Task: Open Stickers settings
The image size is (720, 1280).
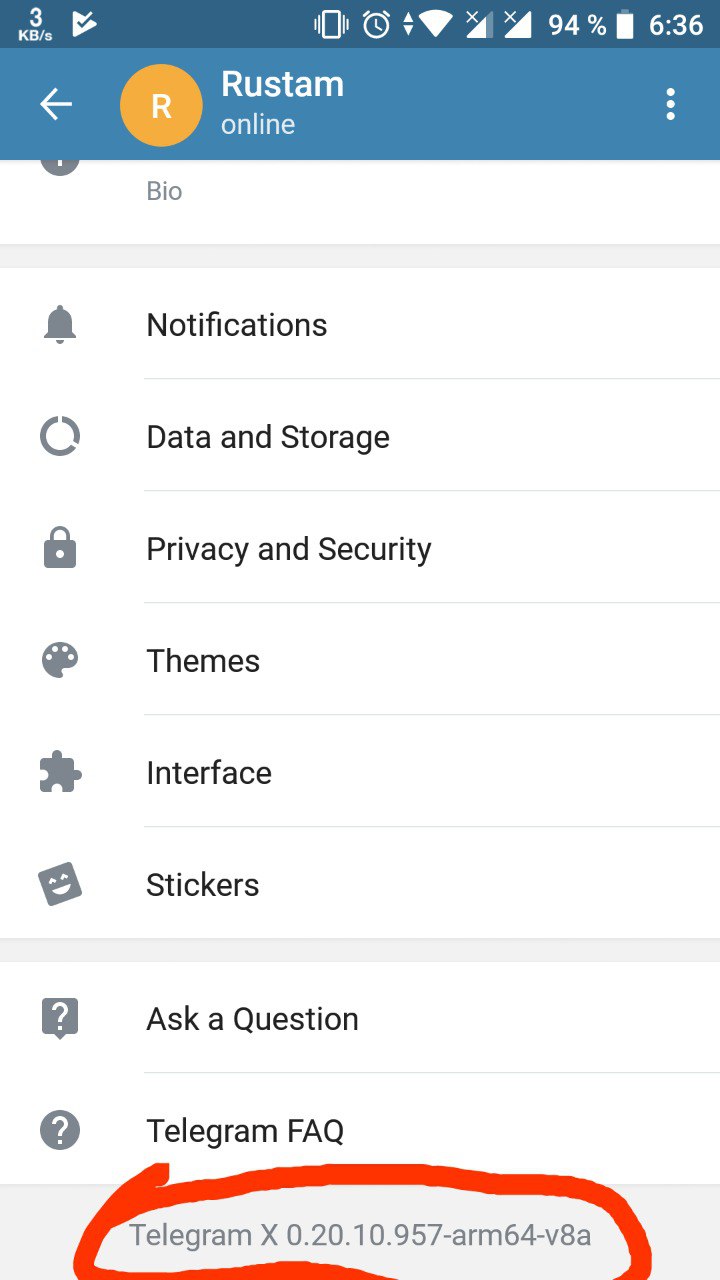Action: coord(203,885)
